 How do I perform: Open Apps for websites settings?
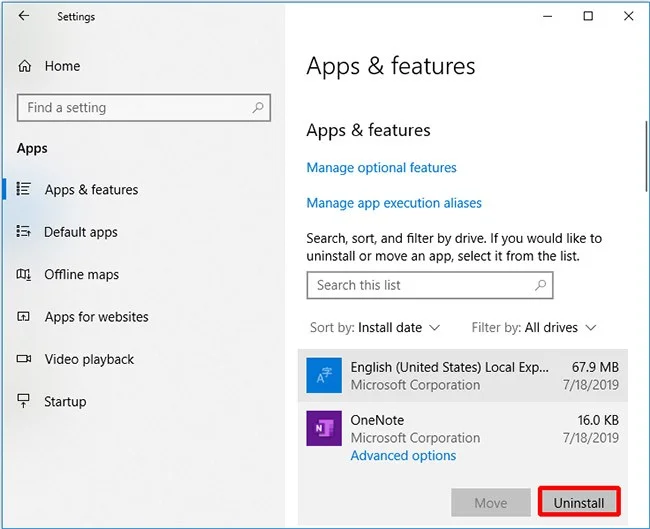pos(96,317)
